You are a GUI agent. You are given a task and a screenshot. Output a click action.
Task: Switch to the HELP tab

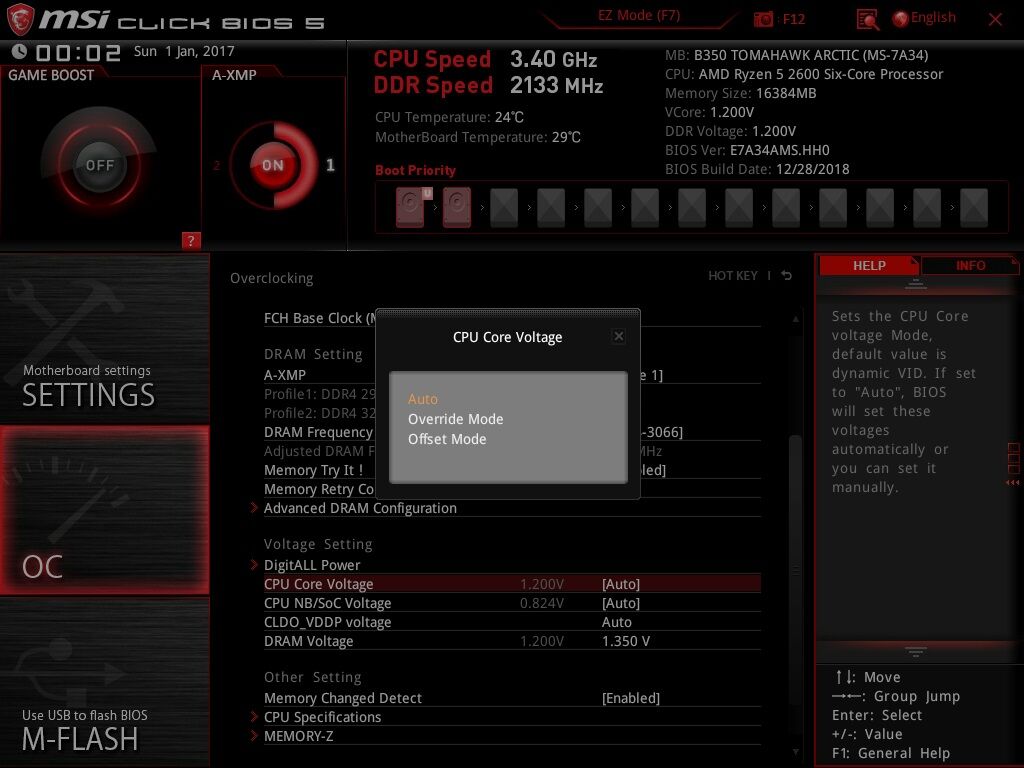(869, 265)
